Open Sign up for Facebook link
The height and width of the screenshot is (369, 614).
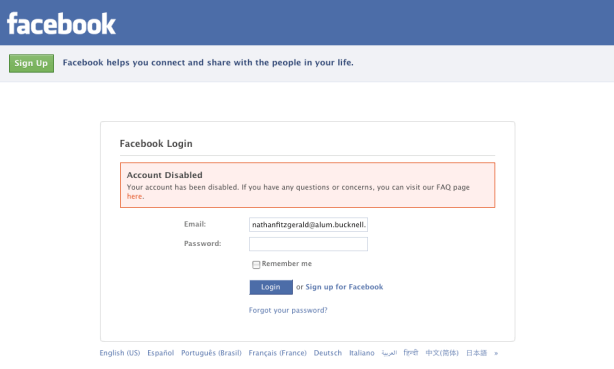click(344, 287)
